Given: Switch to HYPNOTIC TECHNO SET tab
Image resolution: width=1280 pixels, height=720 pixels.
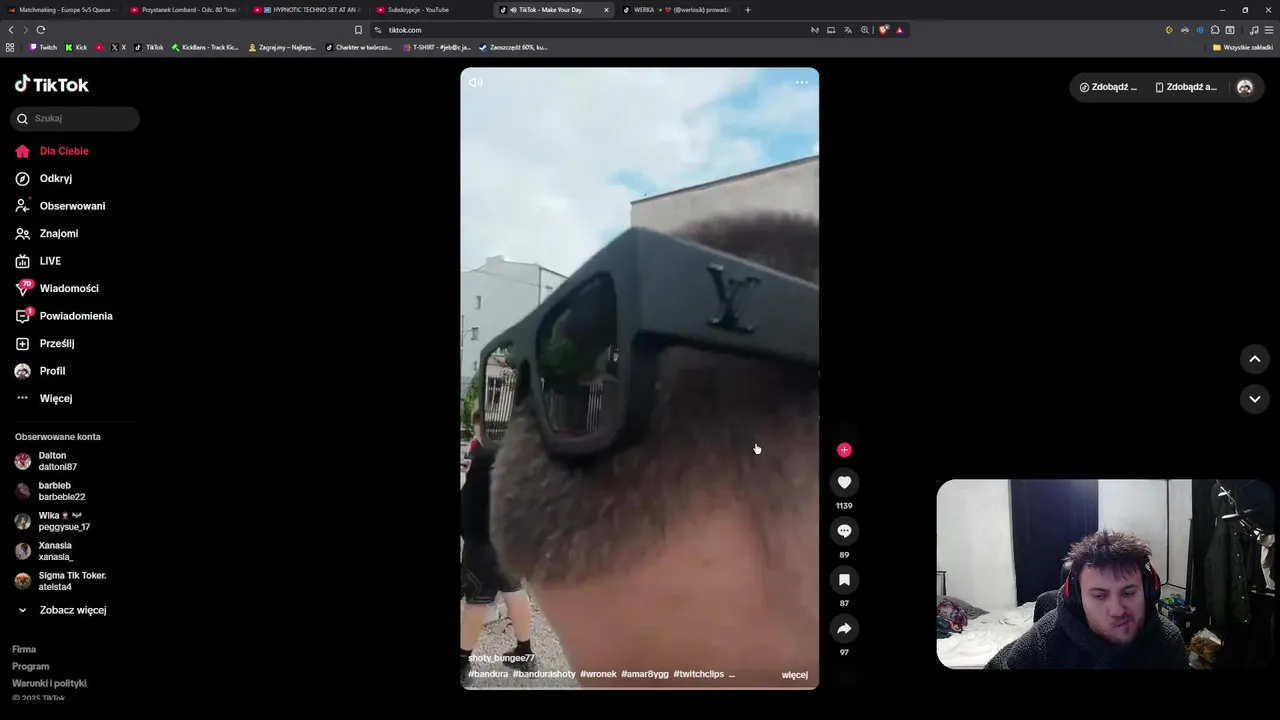Looking at the screenshot, I should 306,10.
